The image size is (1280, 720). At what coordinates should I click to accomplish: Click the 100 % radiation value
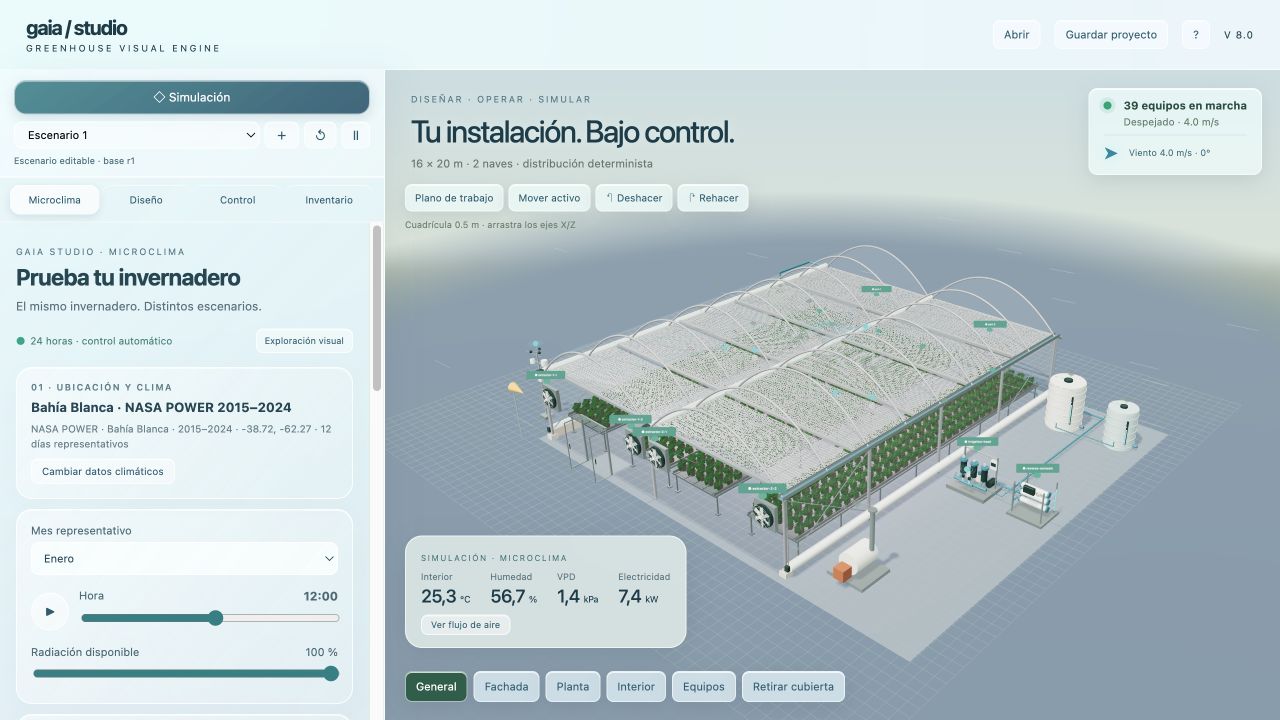coord(322,652)
